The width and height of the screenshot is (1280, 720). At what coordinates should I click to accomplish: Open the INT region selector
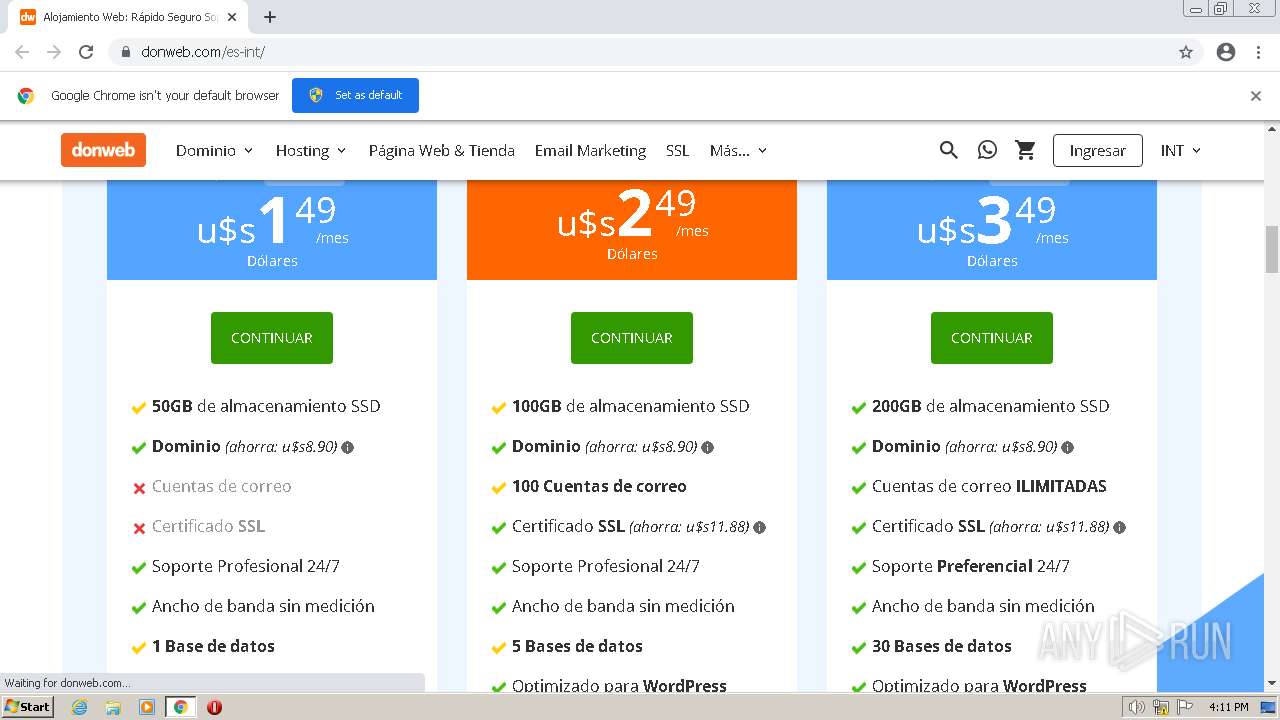pos(1181,150)
